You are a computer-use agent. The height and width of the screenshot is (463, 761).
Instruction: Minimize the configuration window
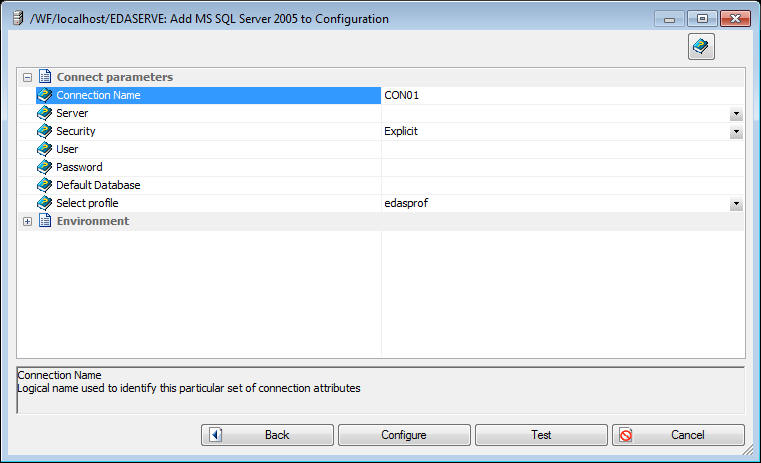(x=669, y=19)
